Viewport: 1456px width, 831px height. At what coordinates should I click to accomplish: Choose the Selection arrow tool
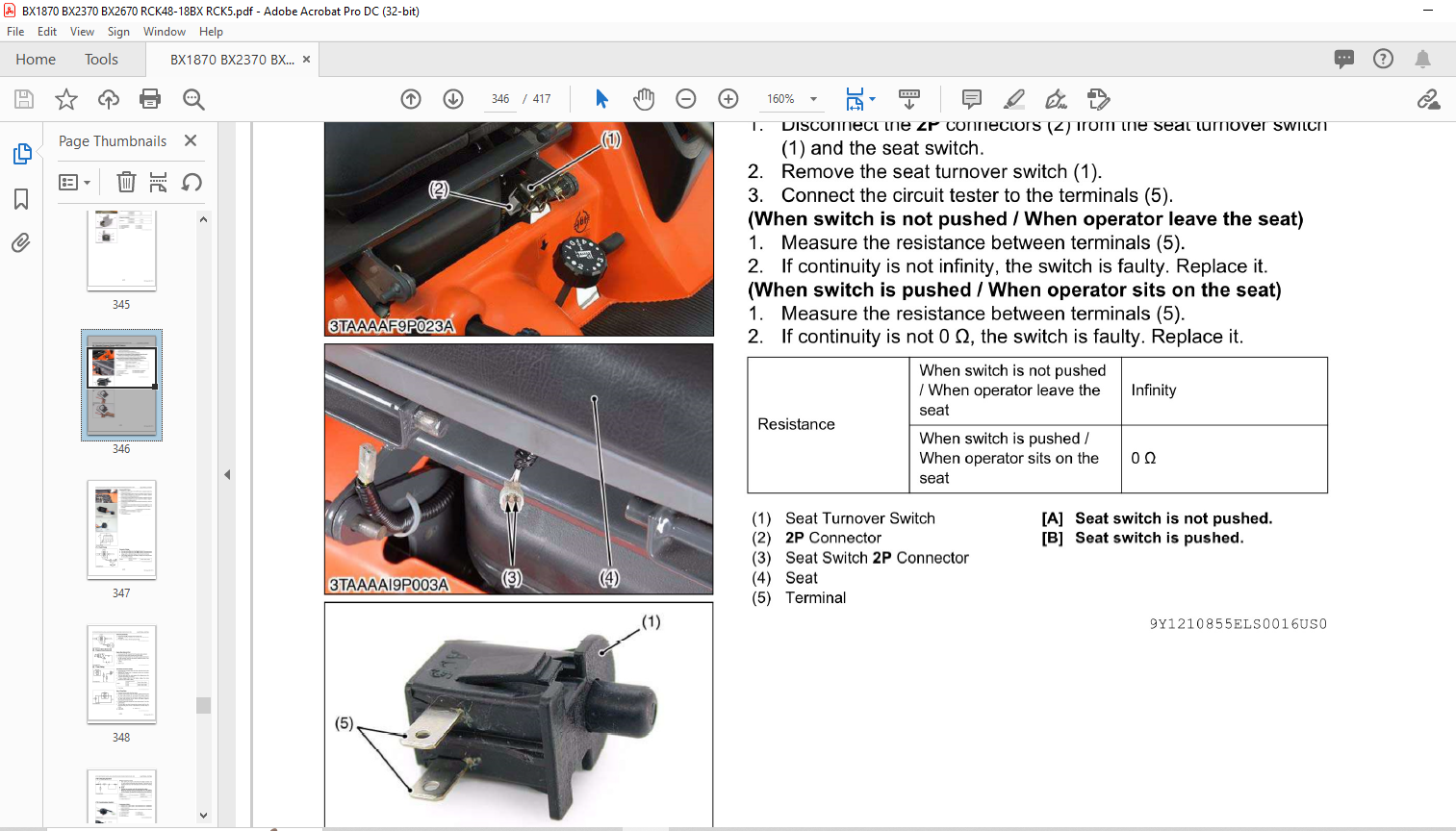601,99
